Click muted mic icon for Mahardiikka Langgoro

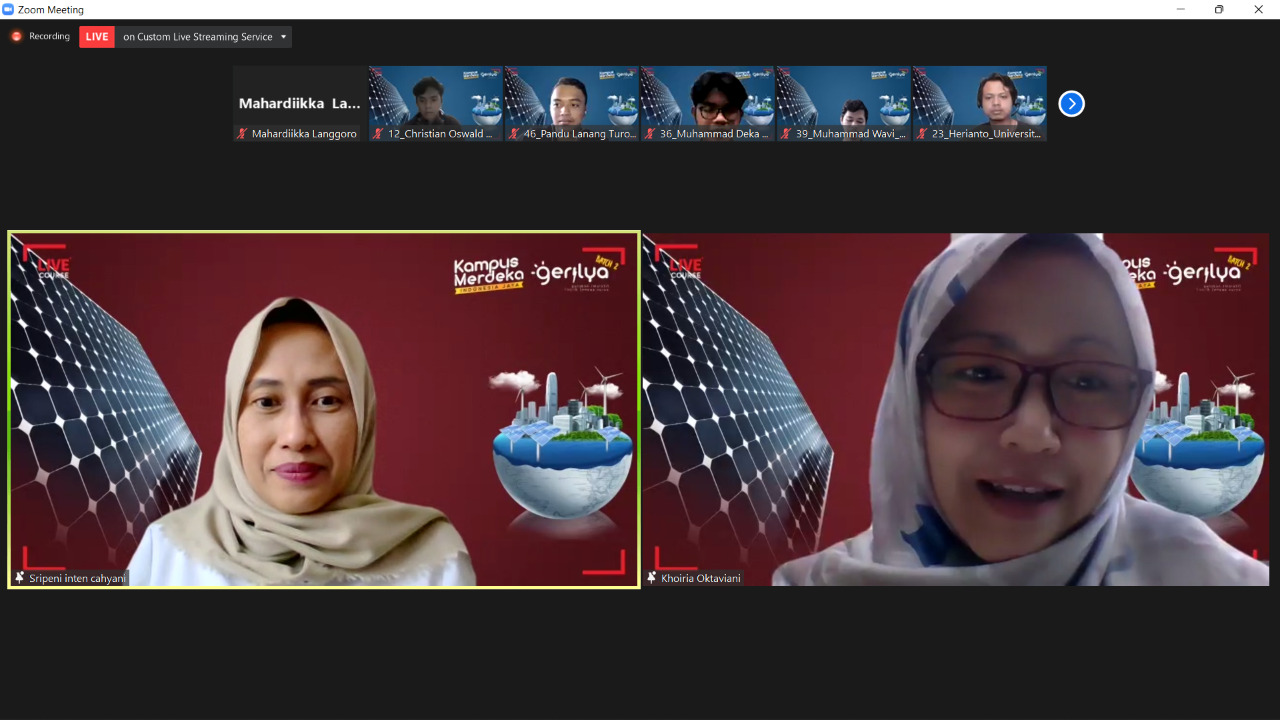[x=242, y=134]
